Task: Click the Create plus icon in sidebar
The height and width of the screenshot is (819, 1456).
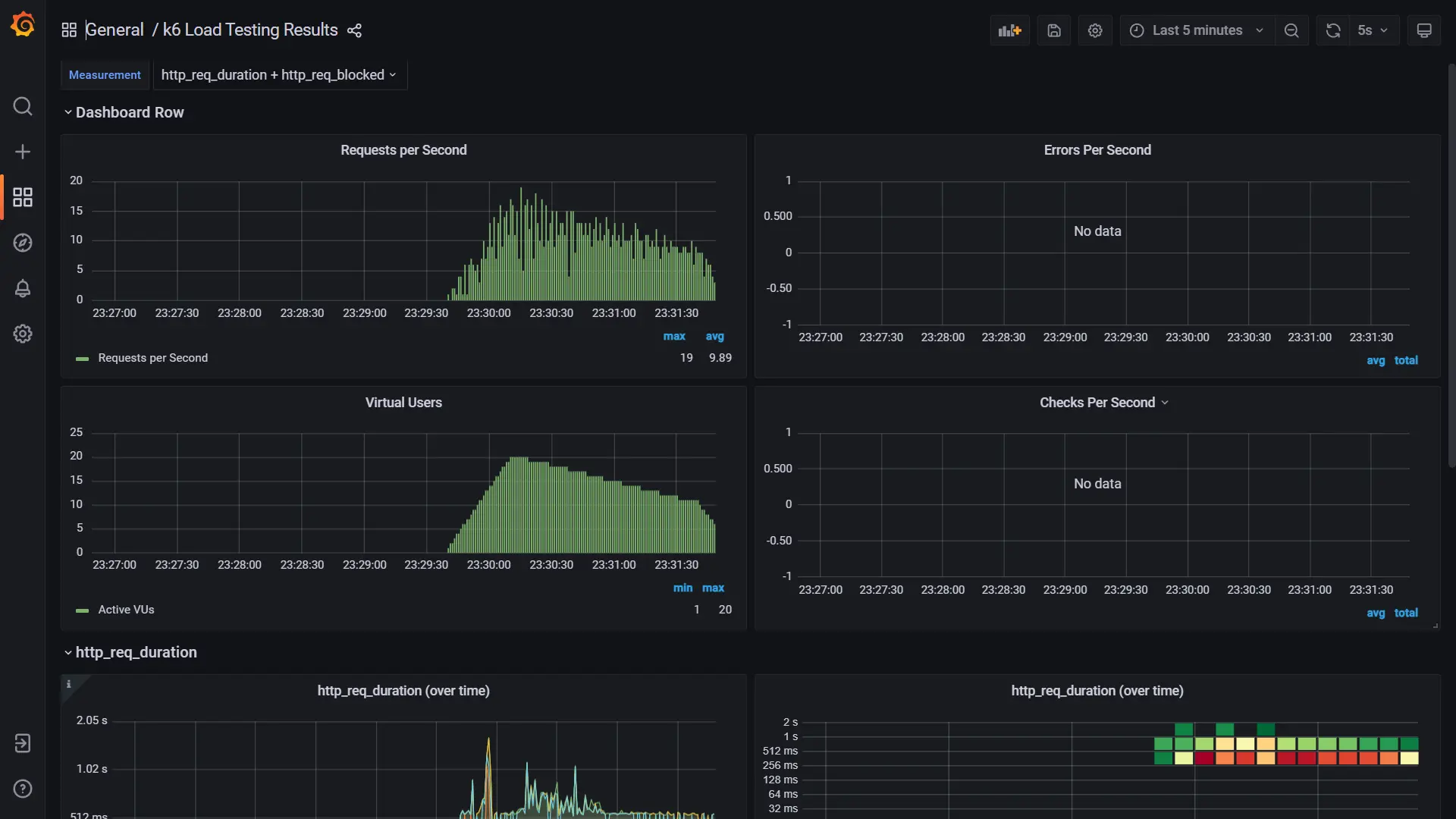Action: (x=23, y=152)
